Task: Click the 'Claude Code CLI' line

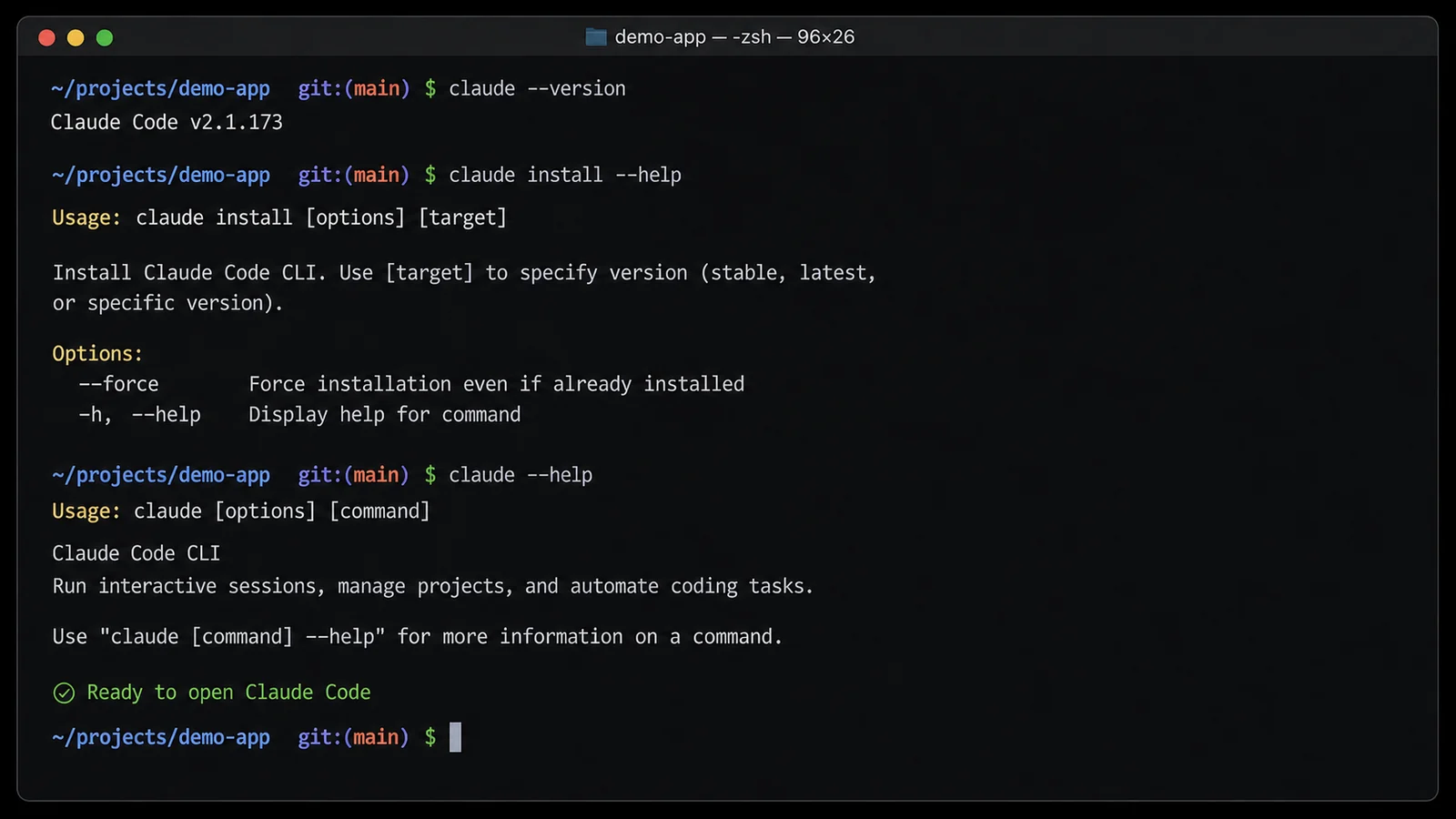Action: tap(136, 553)
